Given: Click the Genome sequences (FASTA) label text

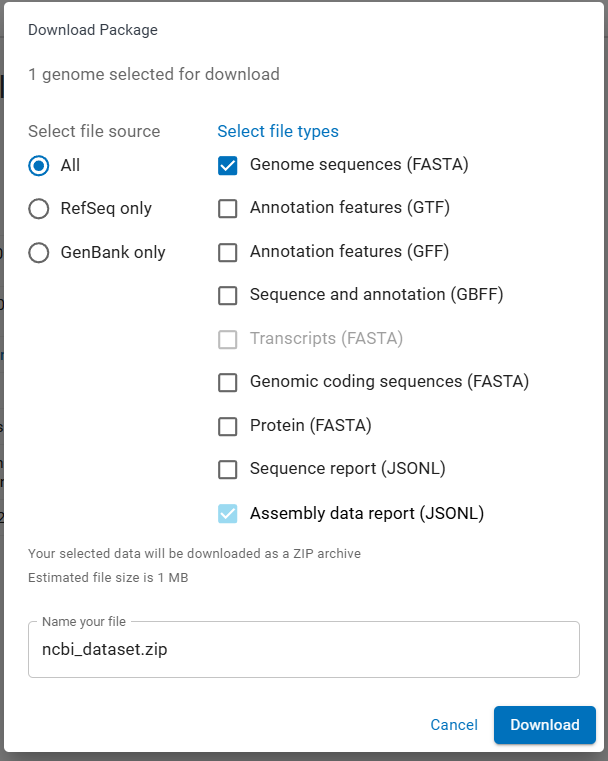Looking at the screenshot, I should pyautogui.click(x=359, y=165).
